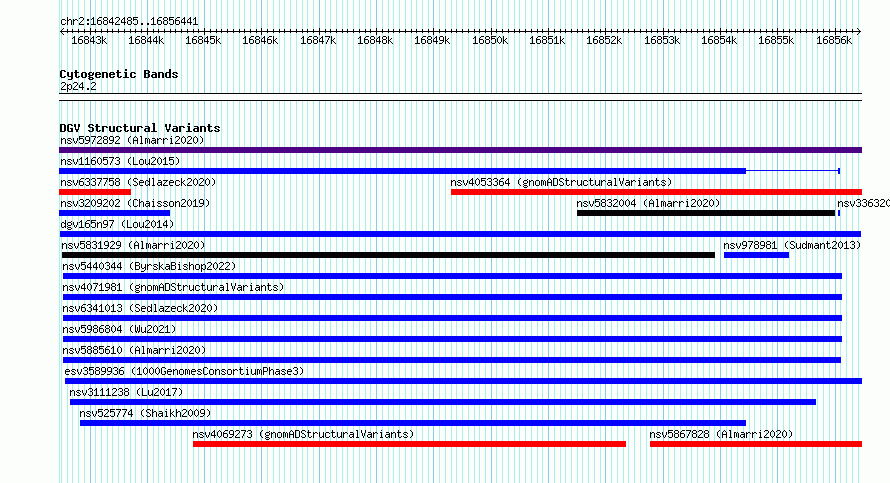Image resolution: width=890 pixels, height=483 pixels.
Task: Open the nsv525774 (Shaikh2009) variant label
Action: (145, 413)
